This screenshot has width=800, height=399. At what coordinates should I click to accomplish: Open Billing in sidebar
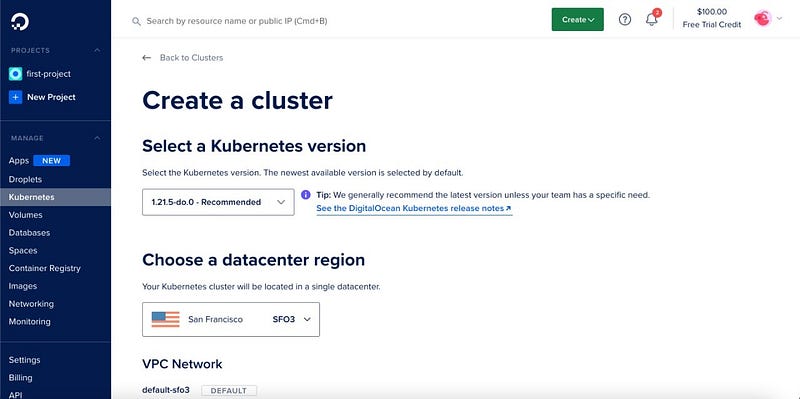coord(20,378)
